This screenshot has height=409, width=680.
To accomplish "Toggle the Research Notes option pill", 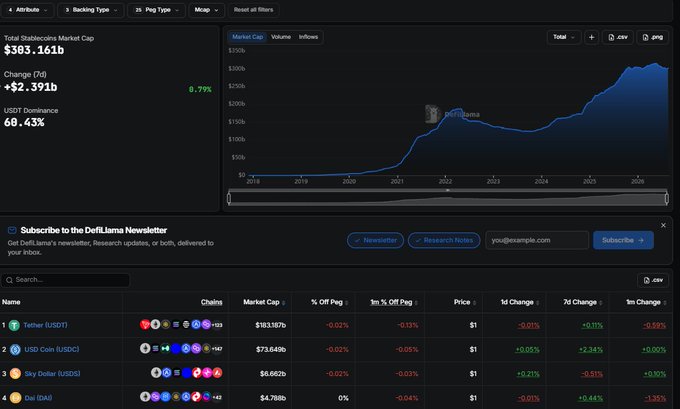I will coord(444,240).
